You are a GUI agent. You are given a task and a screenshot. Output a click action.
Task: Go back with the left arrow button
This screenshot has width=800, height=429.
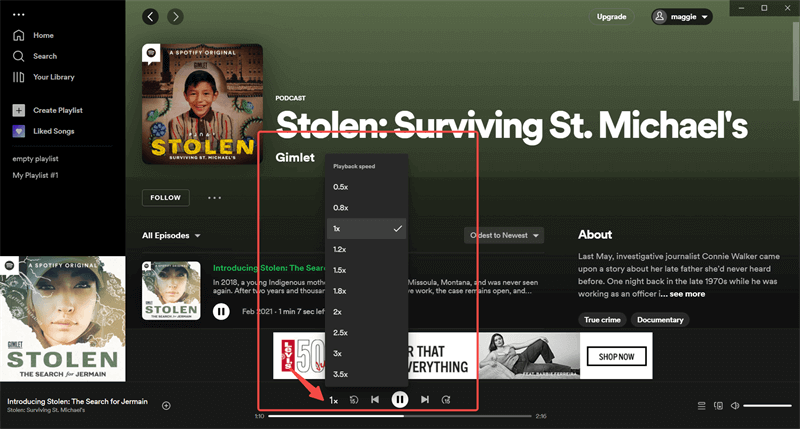pyautogui.click(x=151, y=17)
